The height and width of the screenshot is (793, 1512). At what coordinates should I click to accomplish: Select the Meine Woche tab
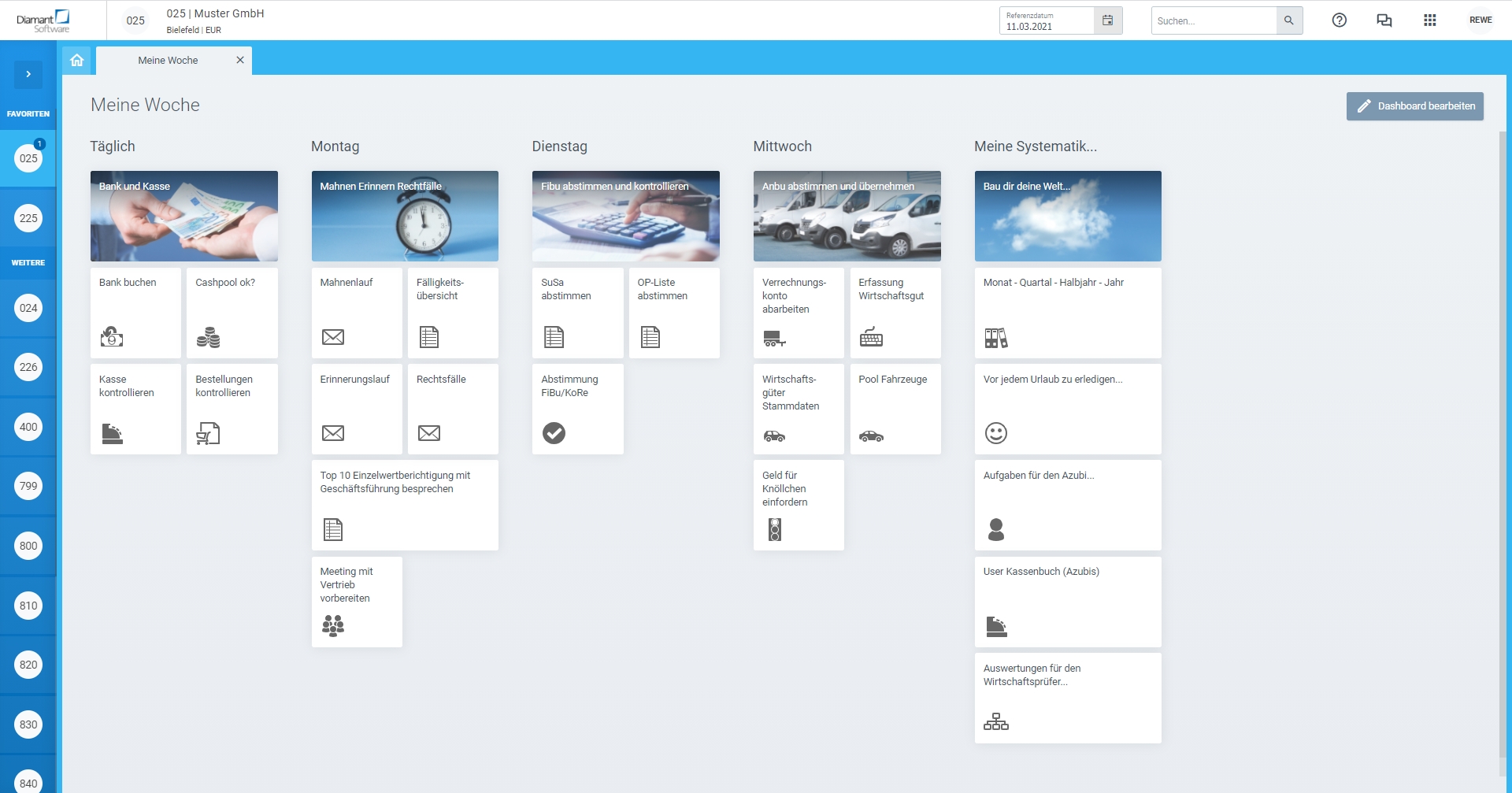tap(168, 61)
